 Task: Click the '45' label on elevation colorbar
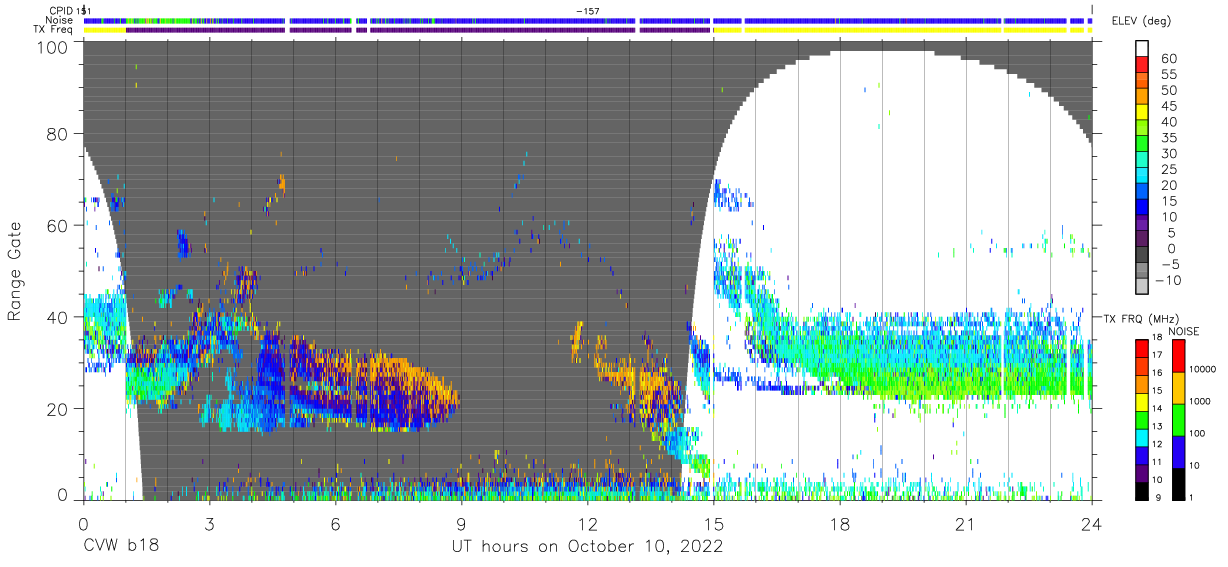click(1168, 106)
